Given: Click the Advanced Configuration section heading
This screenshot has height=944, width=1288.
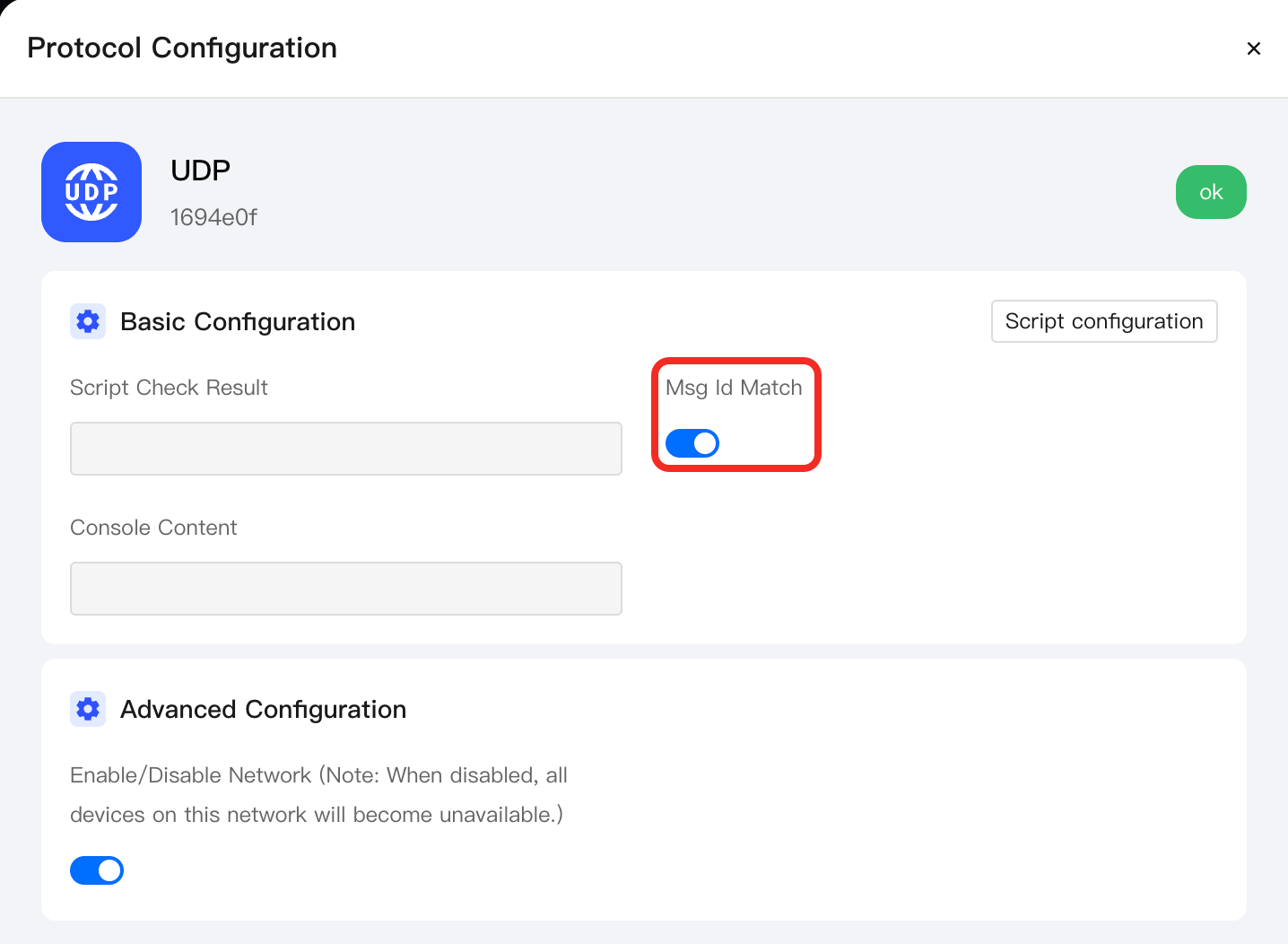Looking at the screenshot, I should click(x=264, y=709).
